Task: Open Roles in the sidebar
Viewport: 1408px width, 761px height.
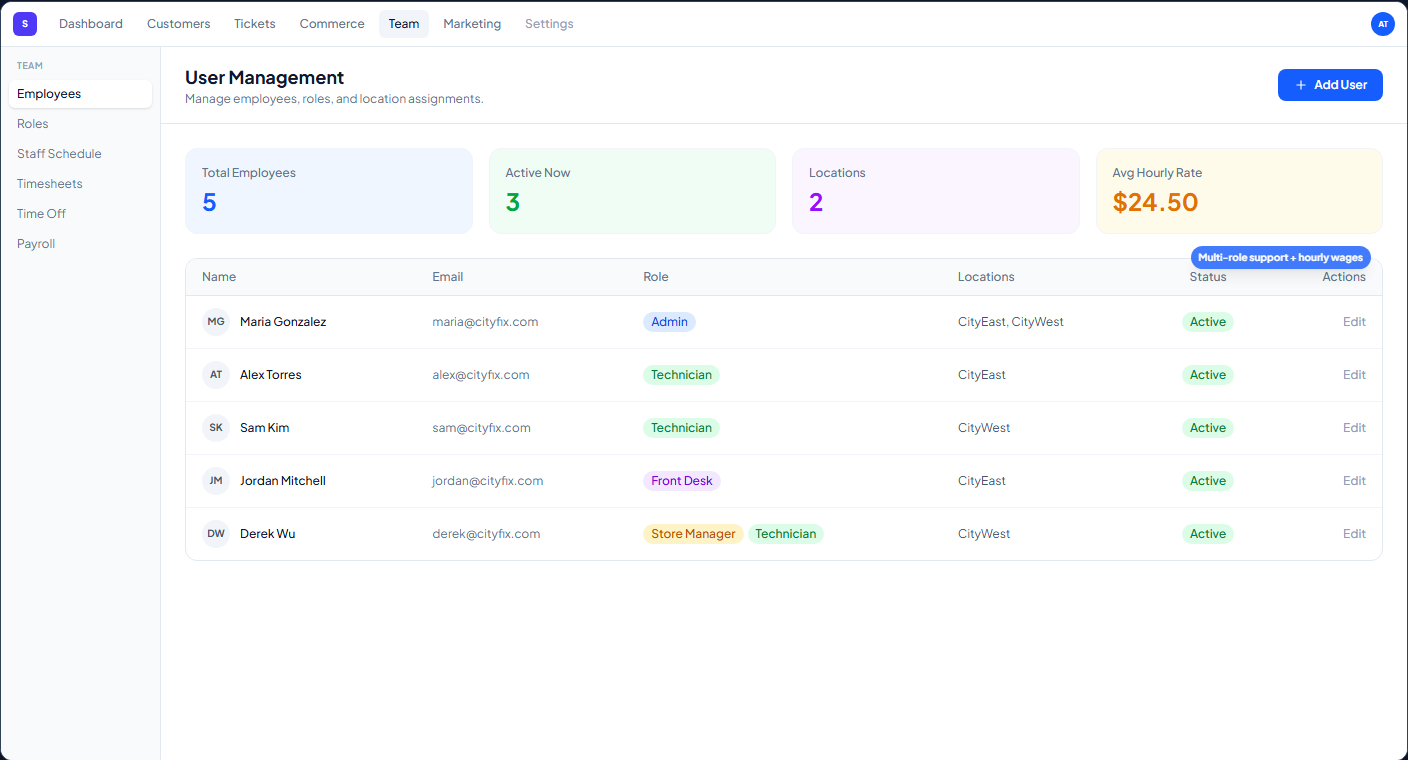Action: 80,124
